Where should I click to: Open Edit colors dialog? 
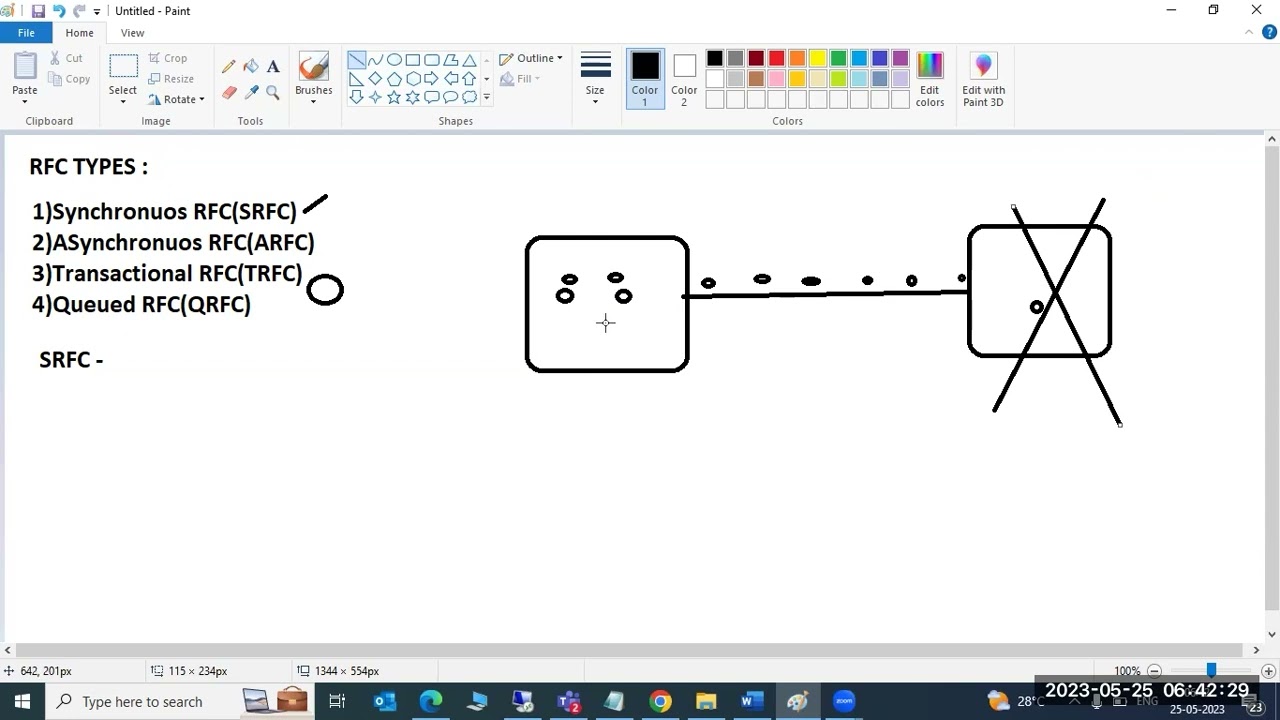point(930,79)
